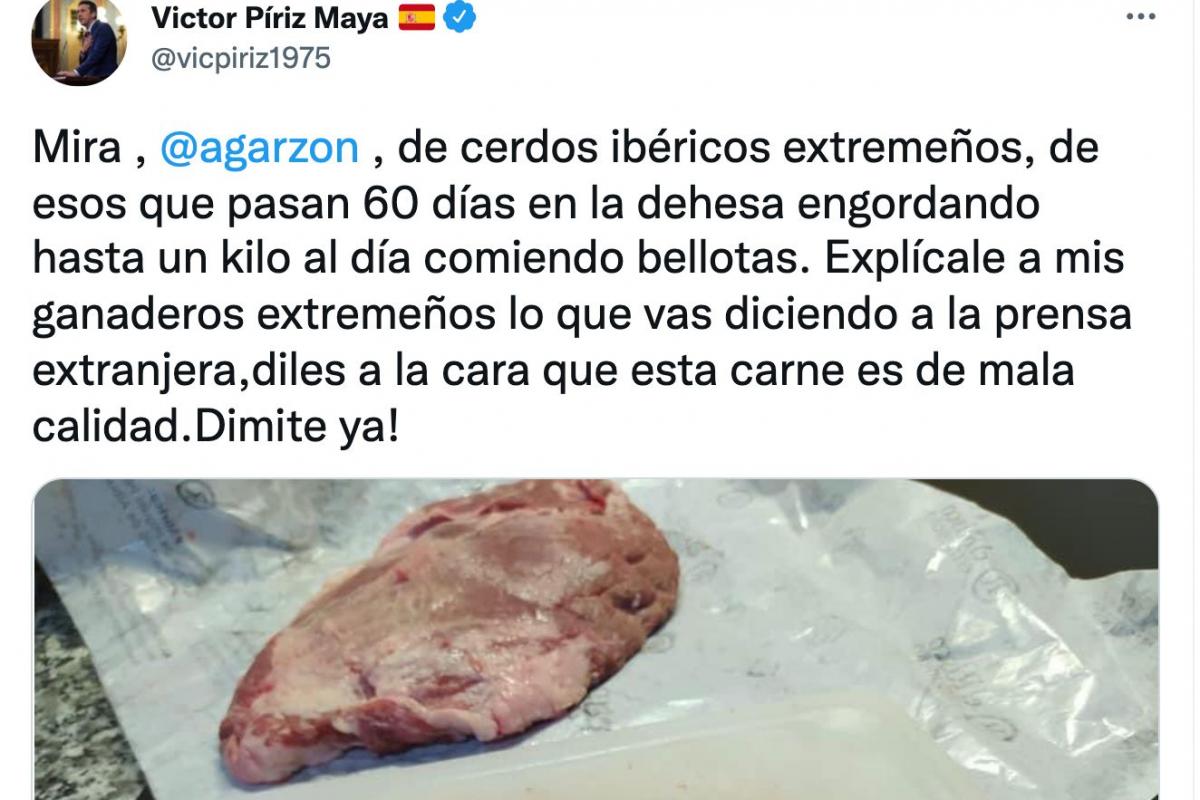This screenshot has width=1200, height=800.
Task: Open the @agarzon mention link
Action: tap(258, 149)
